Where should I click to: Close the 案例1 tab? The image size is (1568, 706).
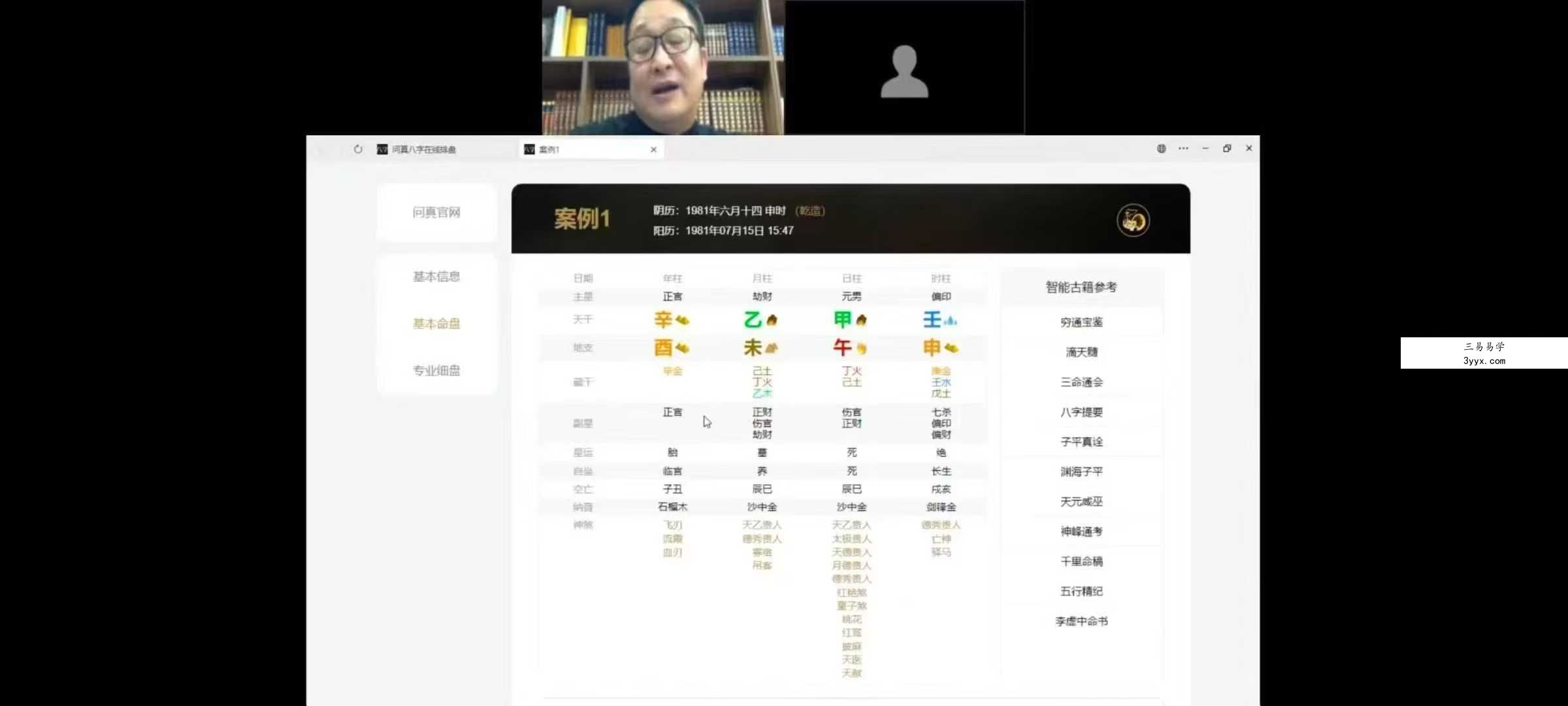pos(653,150)
